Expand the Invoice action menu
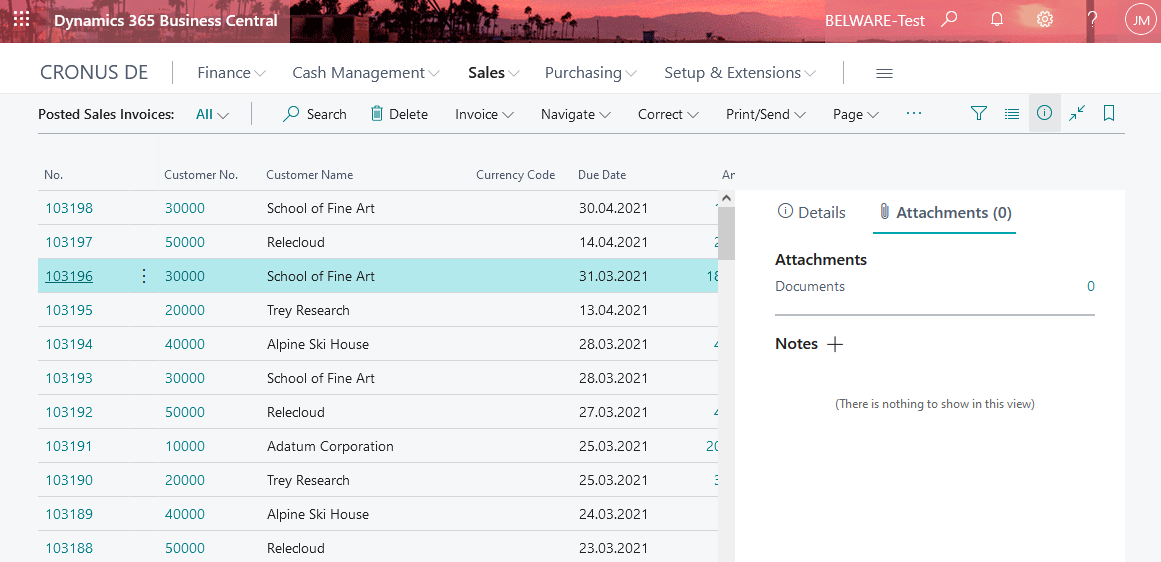 pos(484,114)
